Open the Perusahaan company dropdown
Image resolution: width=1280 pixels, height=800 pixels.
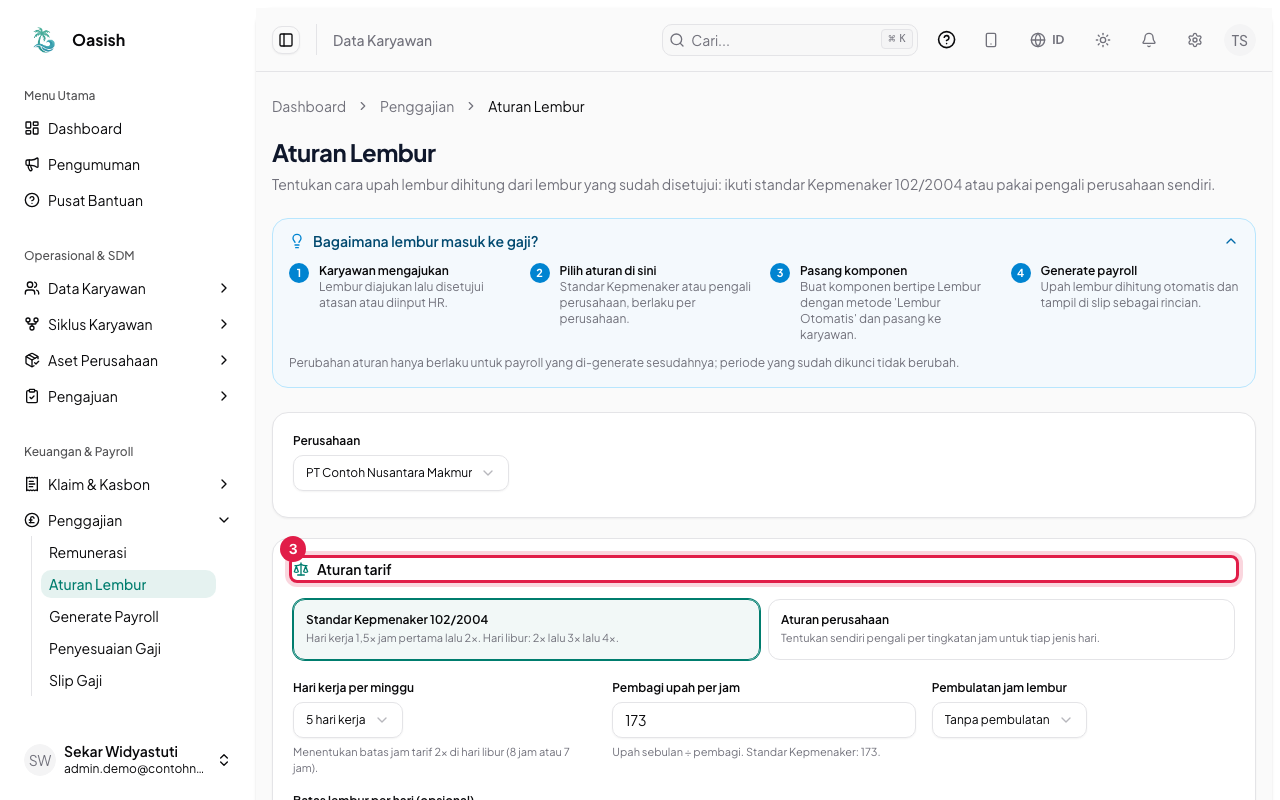[x=401, y=473]
